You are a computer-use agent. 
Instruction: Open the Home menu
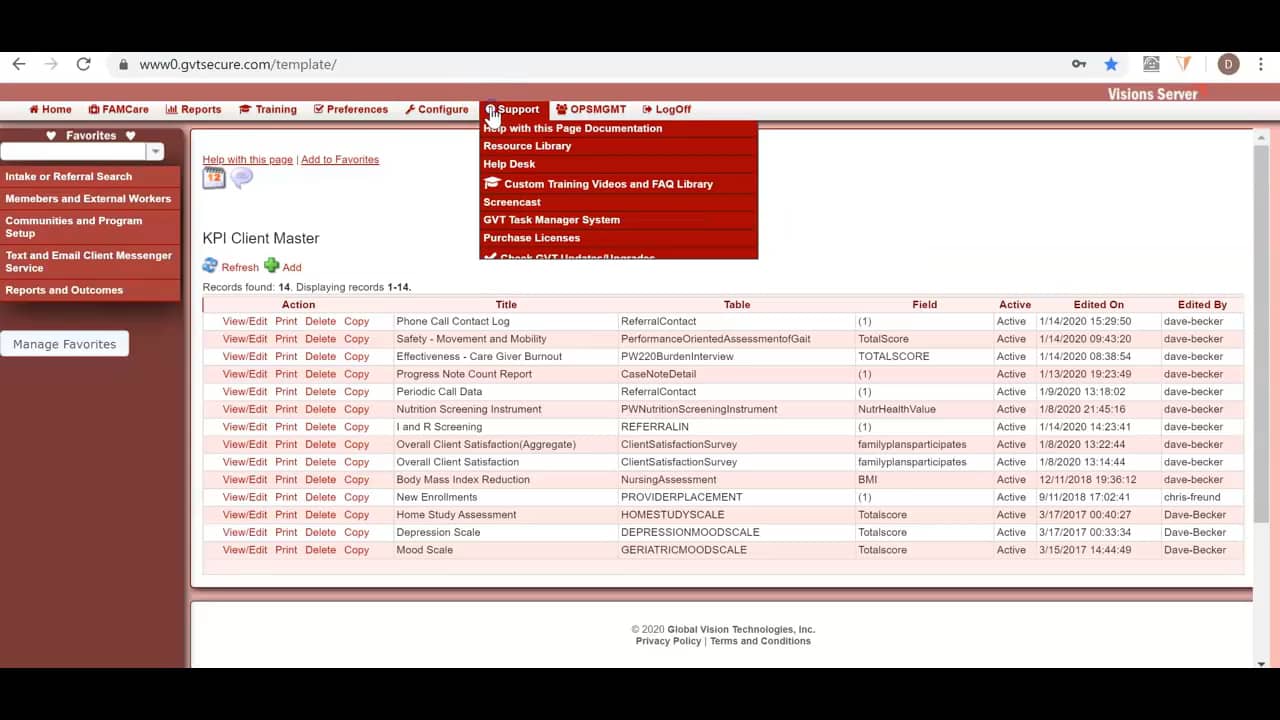[x=50, y=109]
